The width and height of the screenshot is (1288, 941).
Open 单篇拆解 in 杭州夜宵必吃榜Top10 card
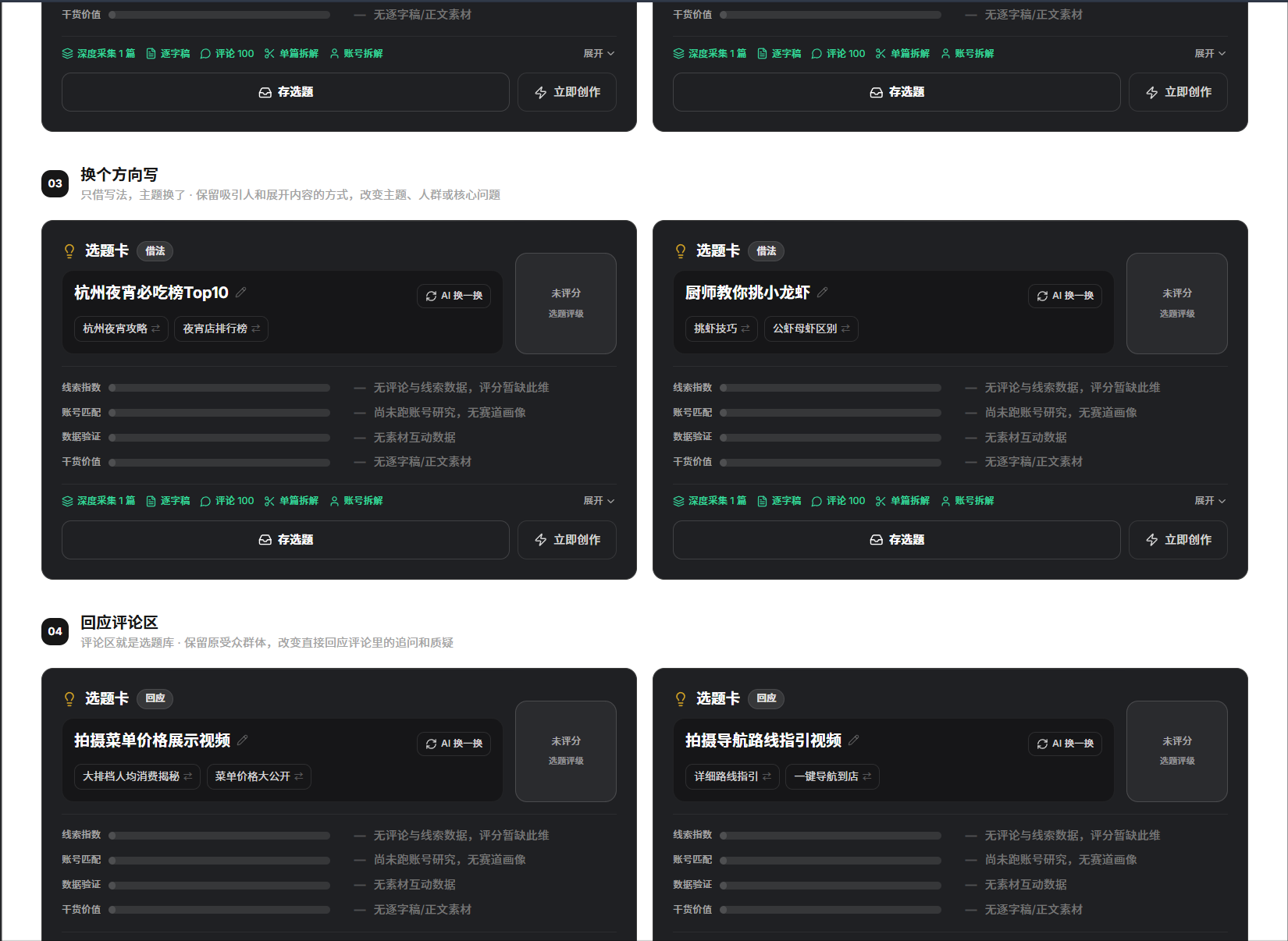(291, 501)
